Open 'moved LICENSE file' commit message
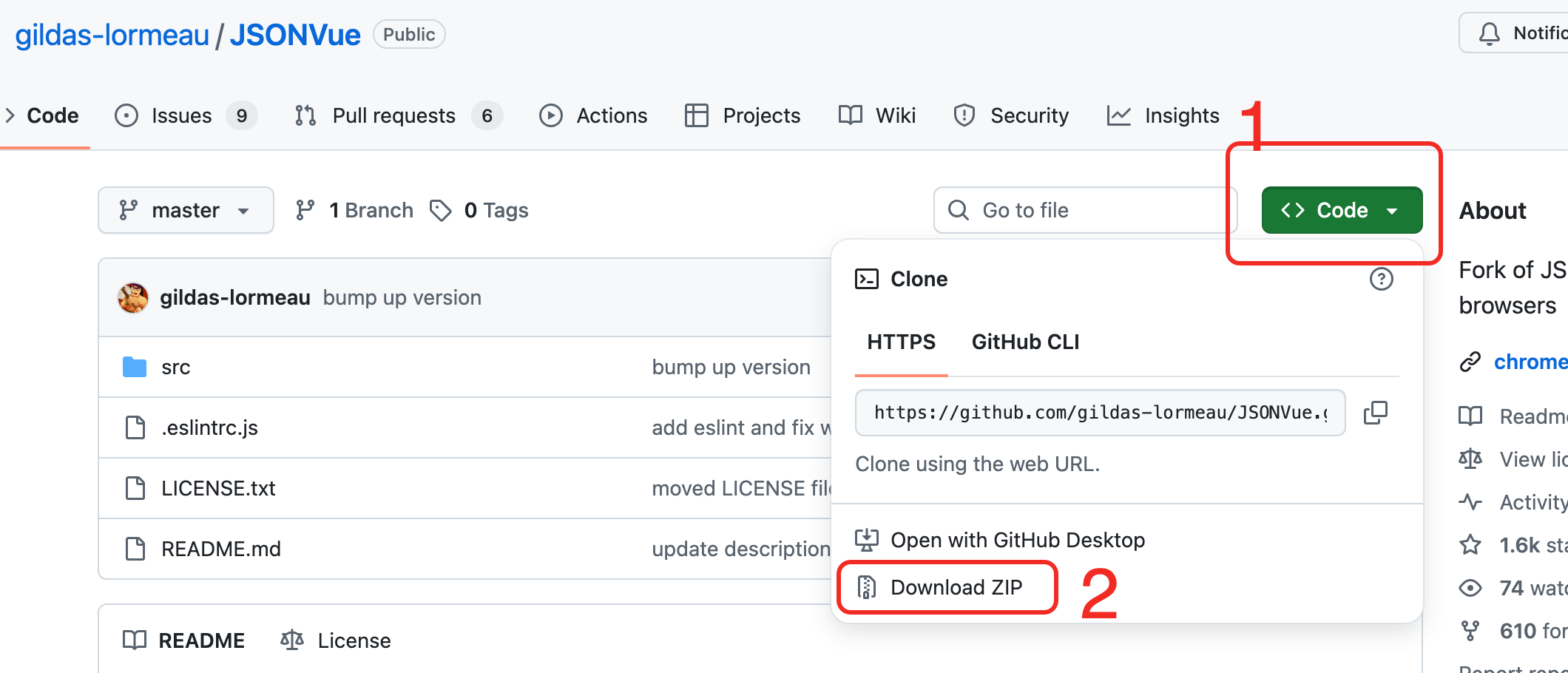Image resolution: width=1568 pixels, height=673 pixels. pos(742,488)
